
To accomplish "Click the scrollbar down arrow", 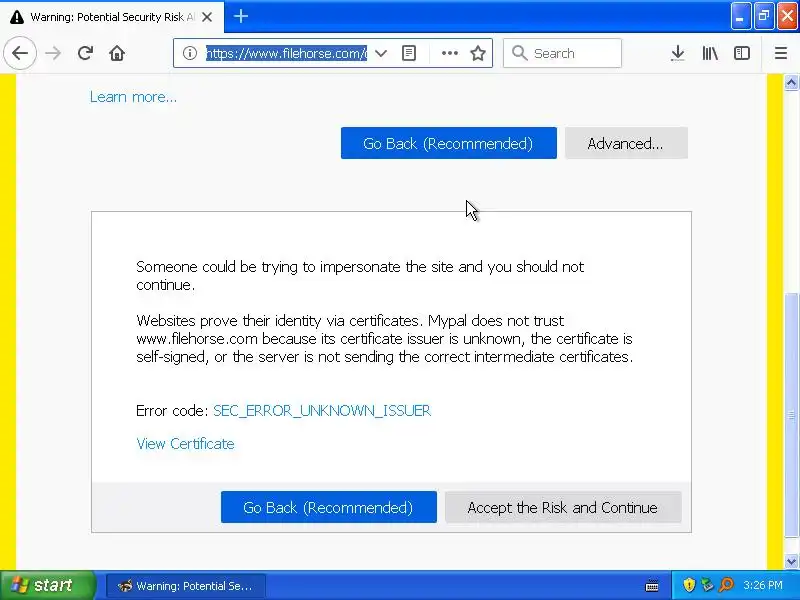I will (x=791, y=562).
